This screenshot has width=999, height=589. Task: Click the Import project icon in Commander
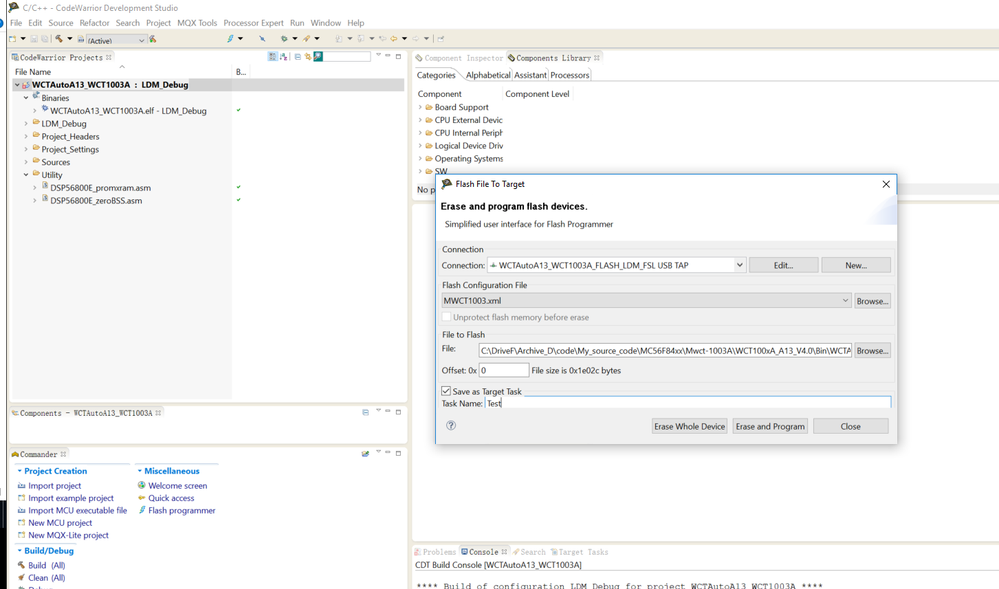click(x=21, y=485)
